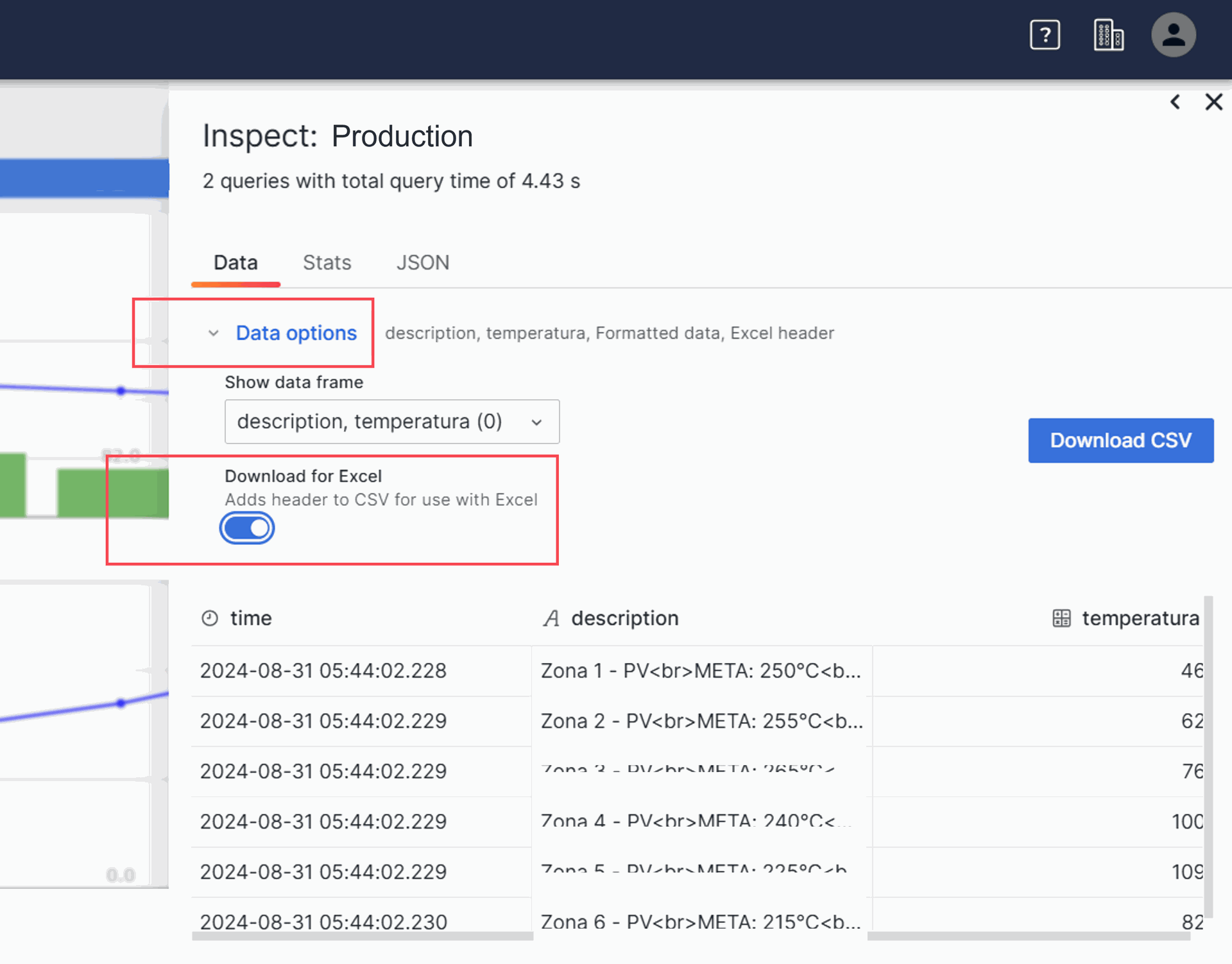Click the Data options heading
Screen dimensions: 1232x964
coord(296,333)
